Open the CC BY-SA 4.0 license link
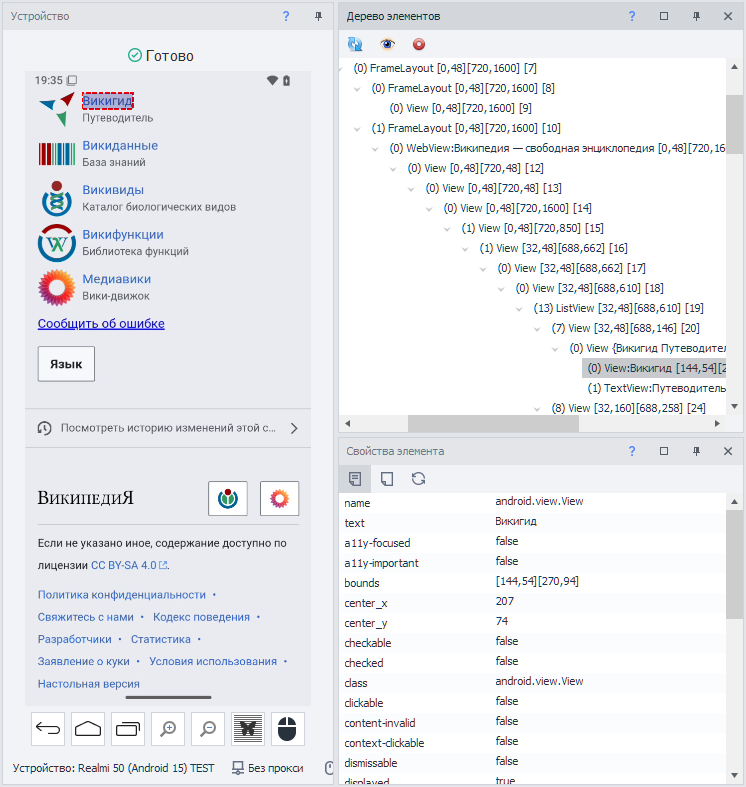This screenshot has width=746, height=787. pos(129,565)
